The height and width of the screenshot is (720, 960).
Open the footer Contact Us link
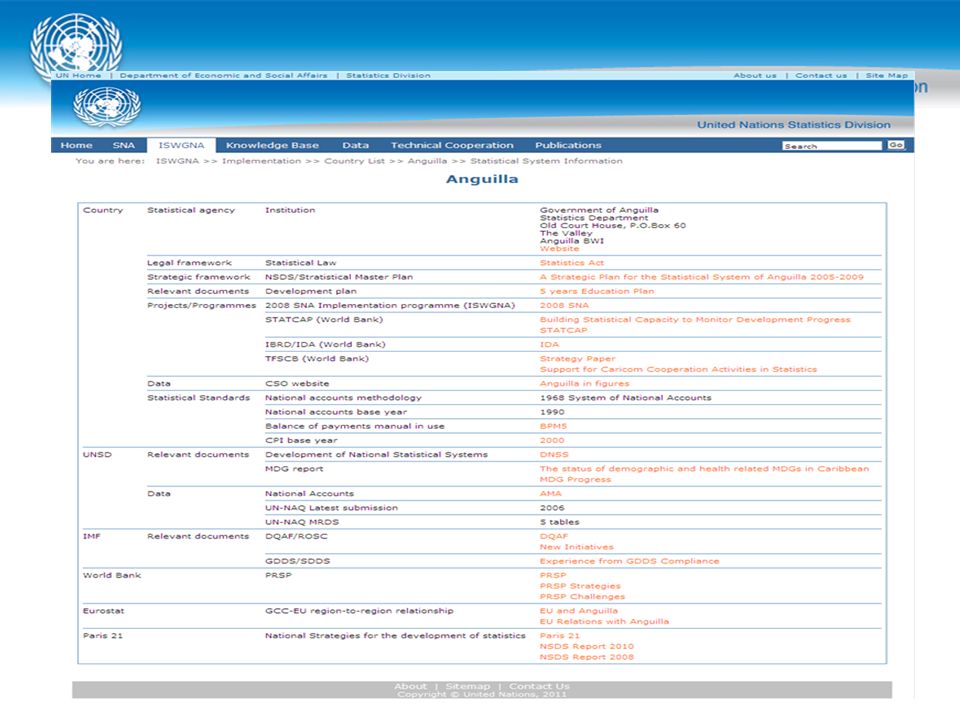point(539,686)
